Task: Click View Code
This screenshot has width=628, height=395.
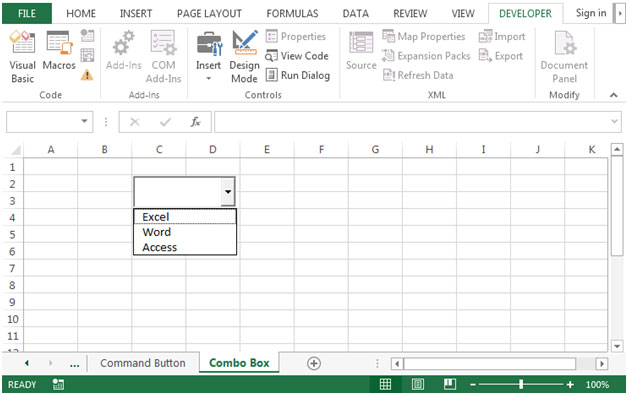Action: pos(297,56)
